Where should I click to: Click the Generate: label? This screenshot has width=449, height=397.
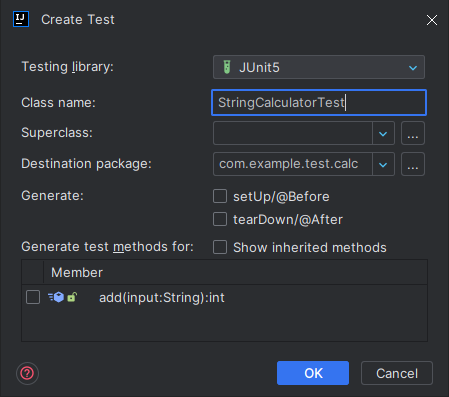point(52,196)
